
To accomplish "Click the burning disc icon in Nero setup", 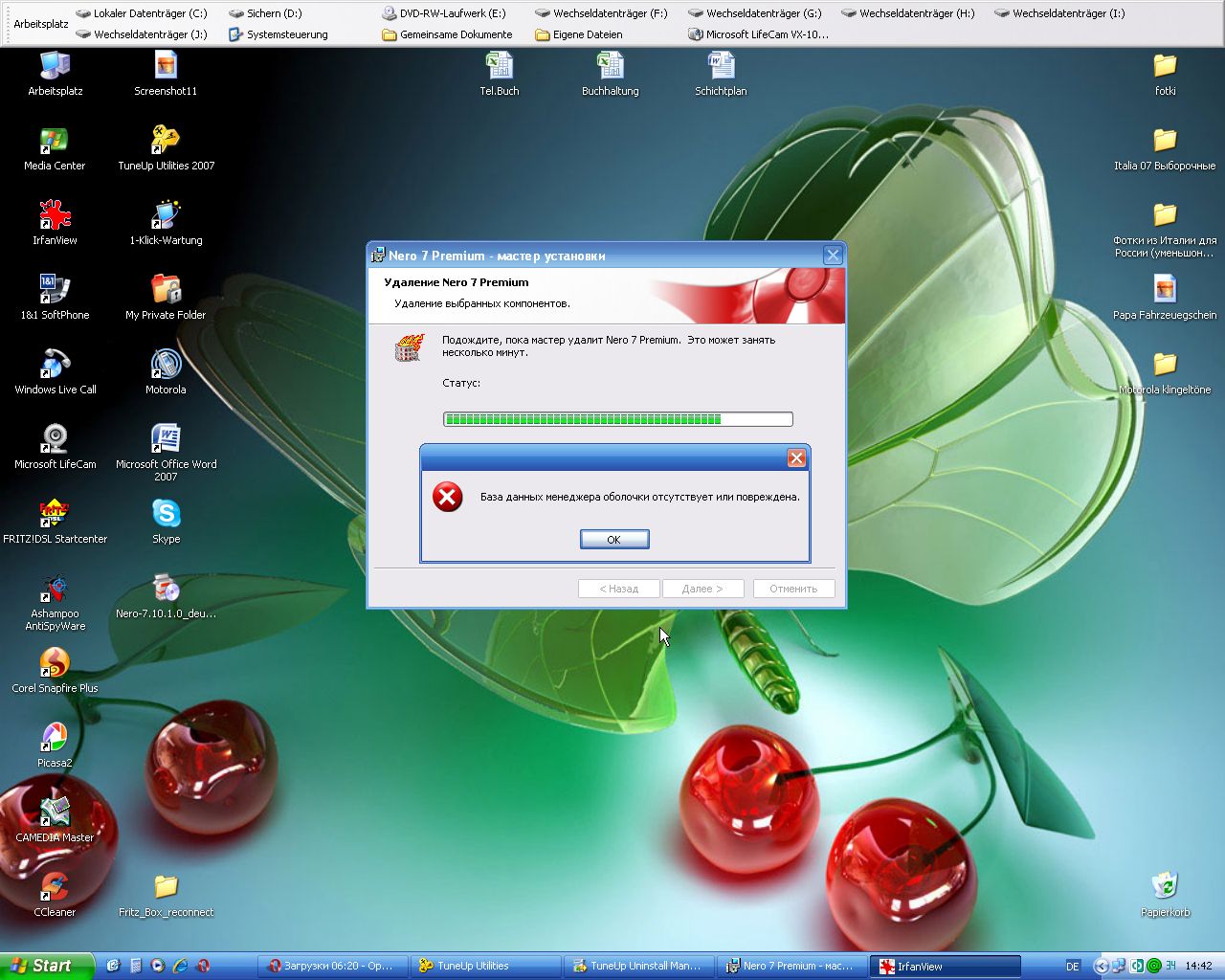I will [x=410, y=347].
